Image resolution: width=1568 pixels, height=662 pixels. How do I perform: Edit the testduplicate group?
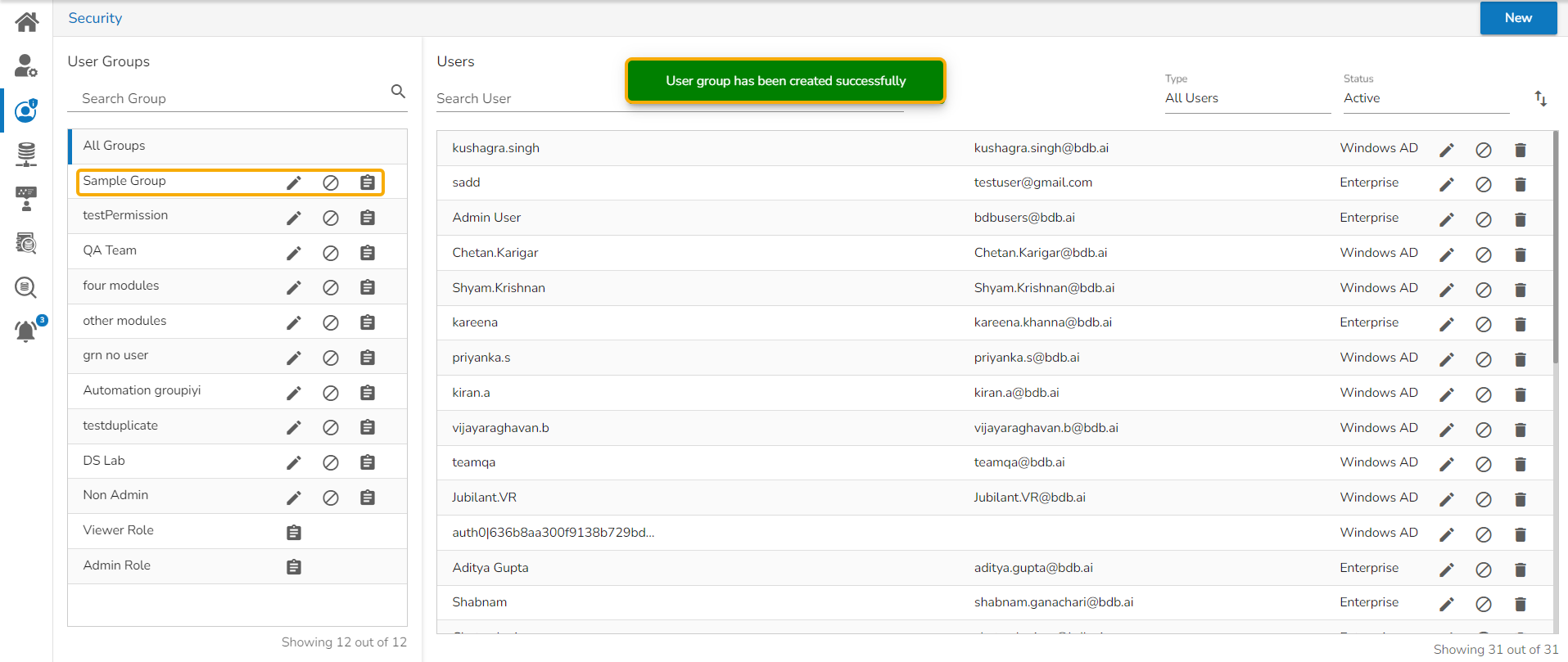tap(294, 427)
